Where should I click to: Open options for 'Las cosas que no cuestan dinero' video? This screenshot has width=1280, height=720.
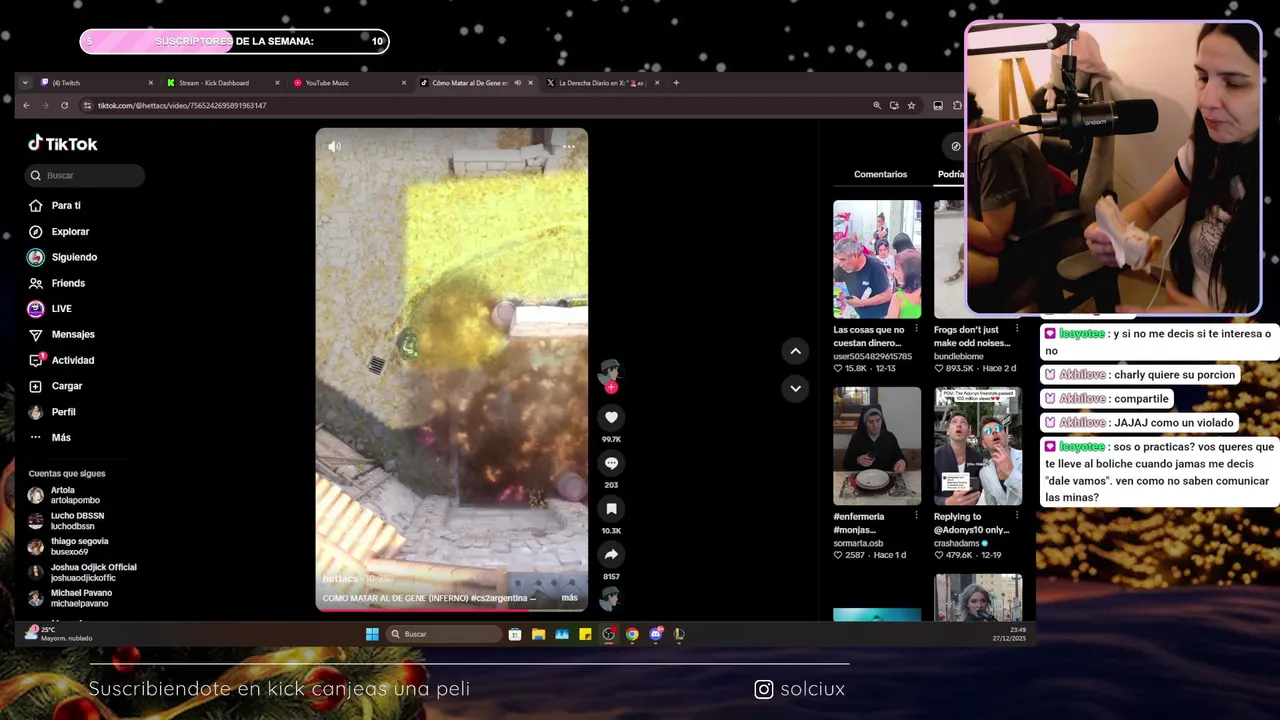[x=916, y=329]
